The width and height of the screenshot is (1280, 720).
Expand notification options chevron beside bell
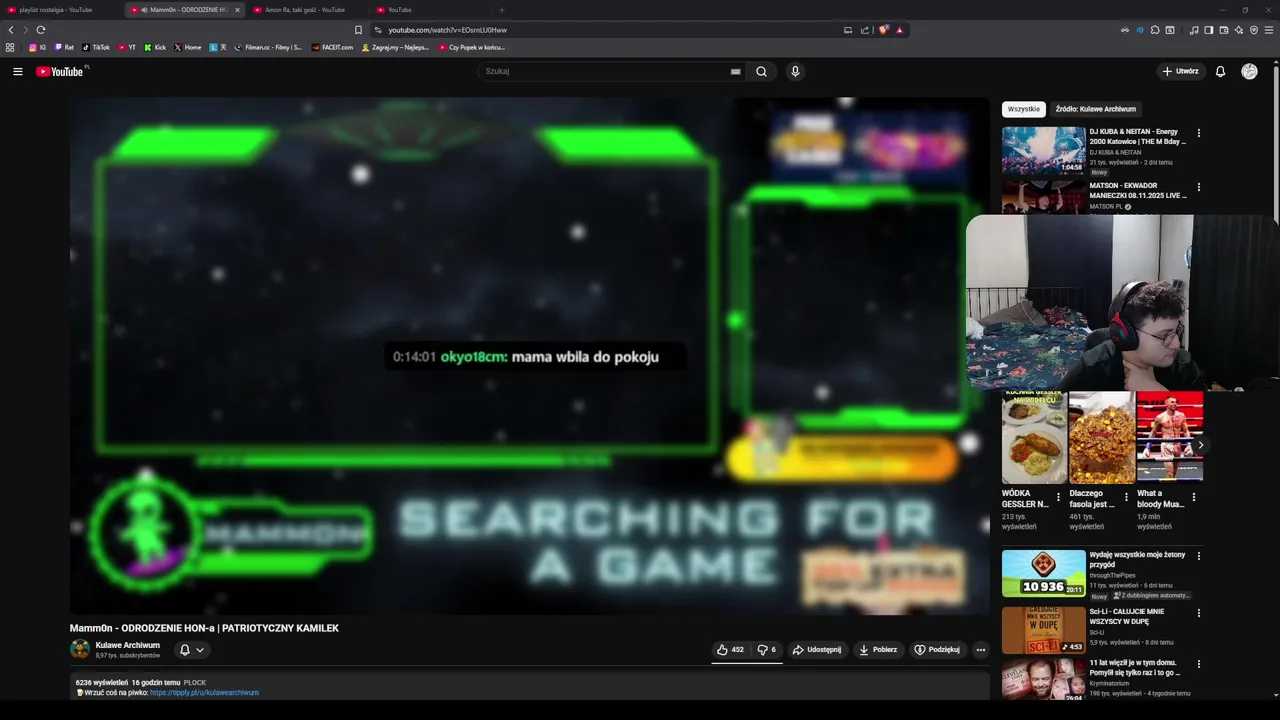point(200,650)
